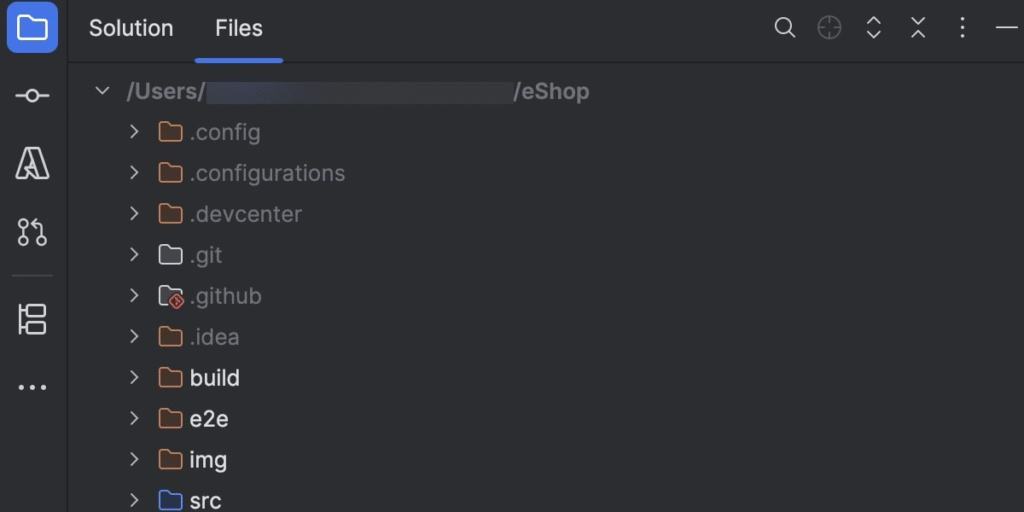The height and width of the screenshot is (512, 1024).
Task: Select opened file crosshair icon
Action: [x=829, y=28]
